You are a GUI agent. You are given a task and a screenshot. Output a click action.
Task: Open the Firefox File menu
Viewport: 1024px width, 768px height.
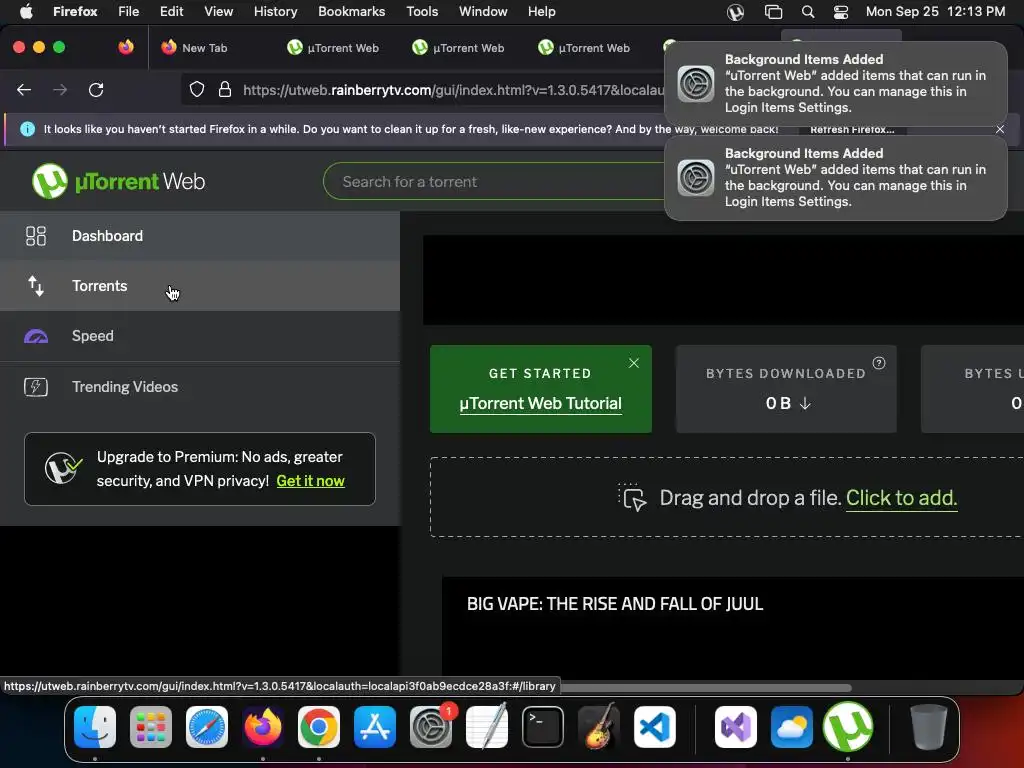click(x=128, y=12)
